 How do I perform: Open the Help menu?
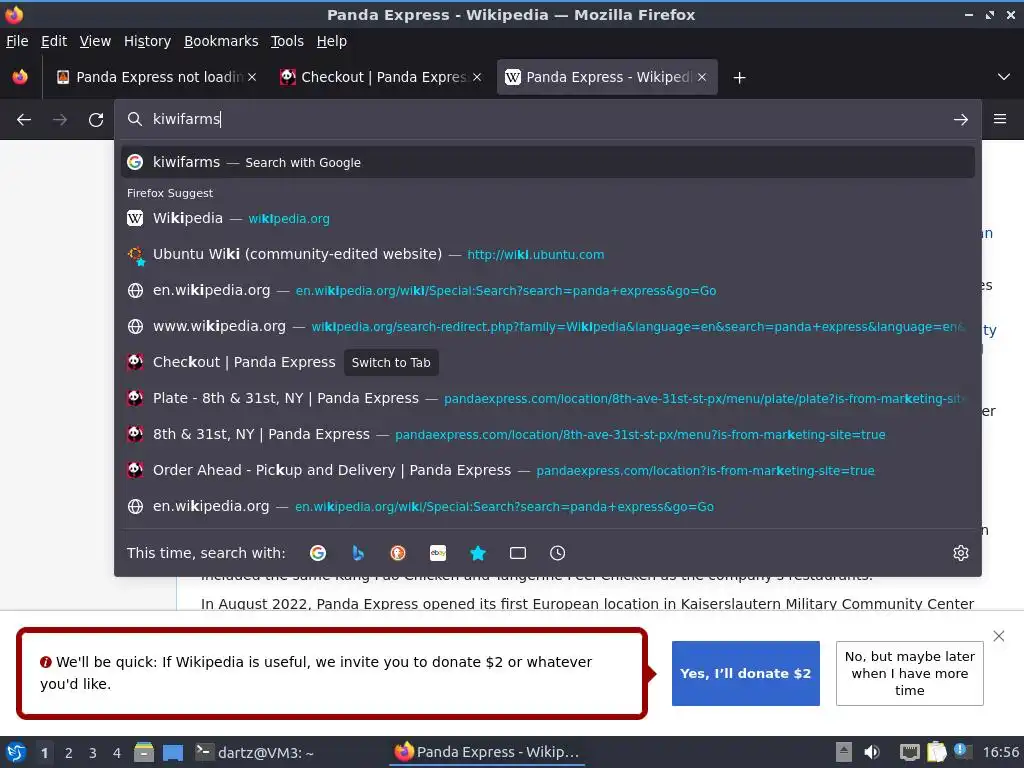332,41
